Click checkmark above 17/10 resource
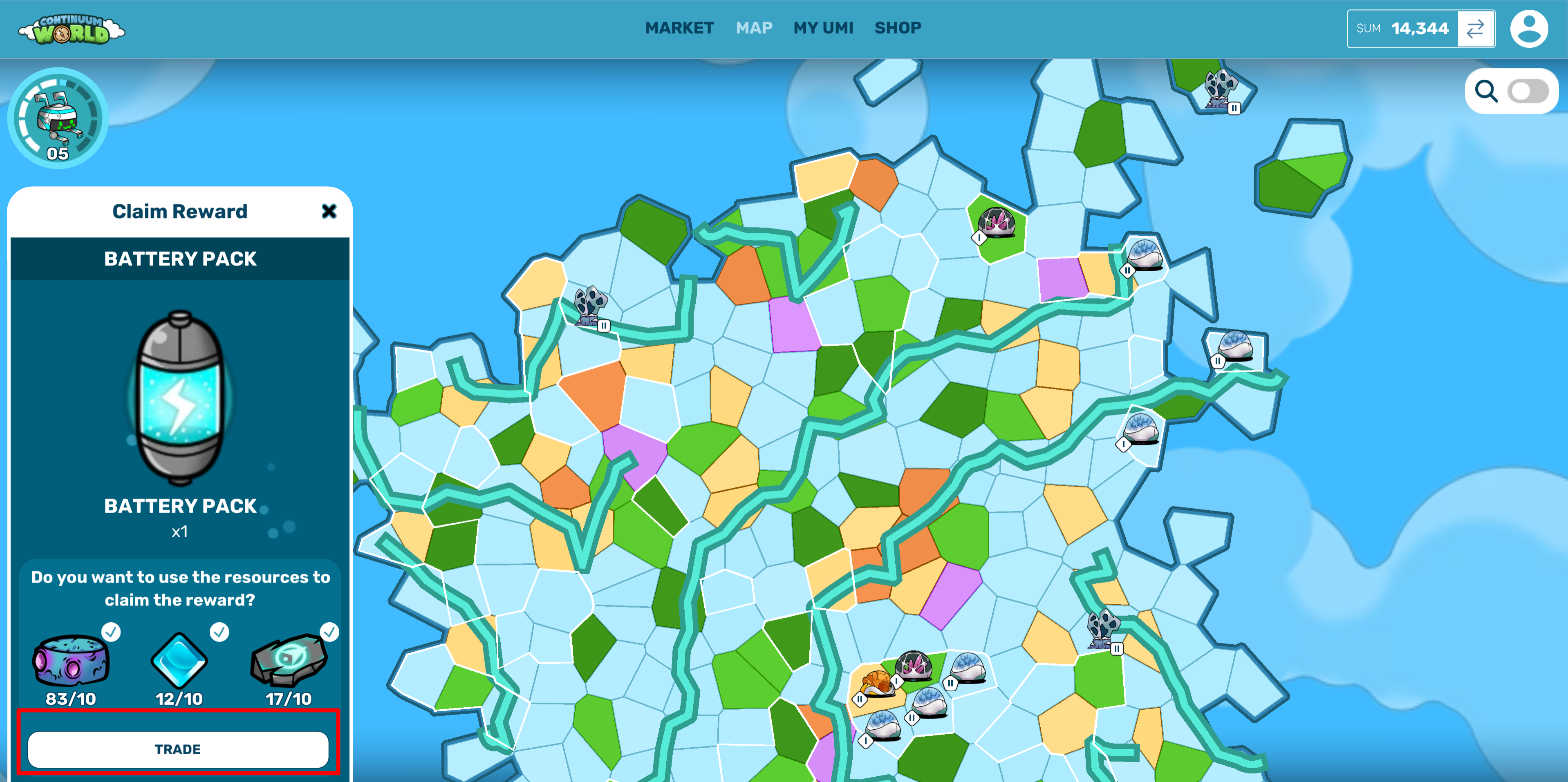The image size is (1568, 782). (x=329, y=632)
